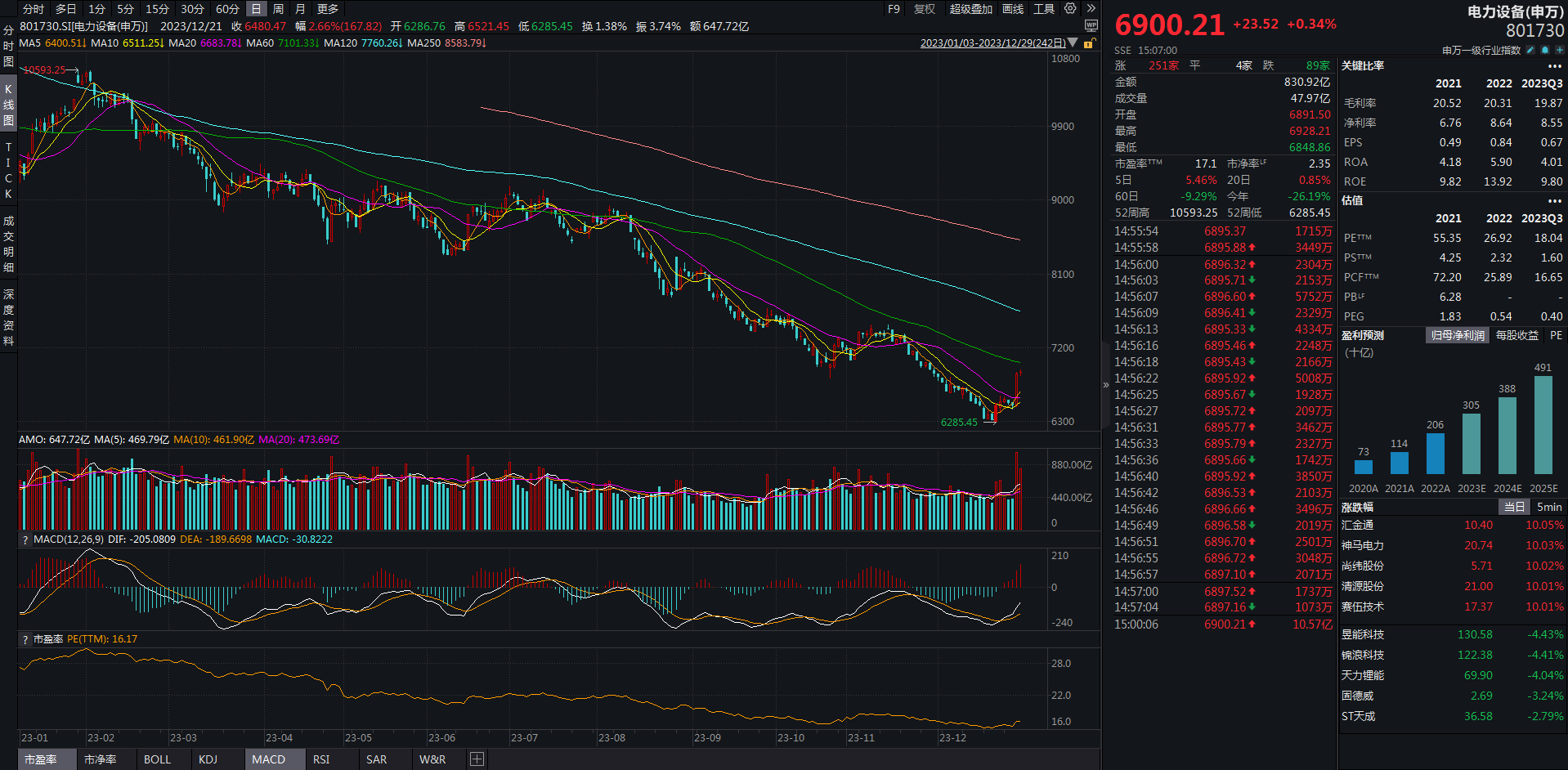1568x770 pixels.
Task: Expand the 估值 section more options
Action: coord(1554,201)
